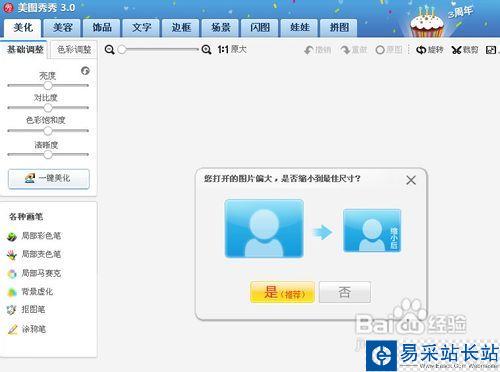Click the zoom slider handle

(x=122, y=50)
